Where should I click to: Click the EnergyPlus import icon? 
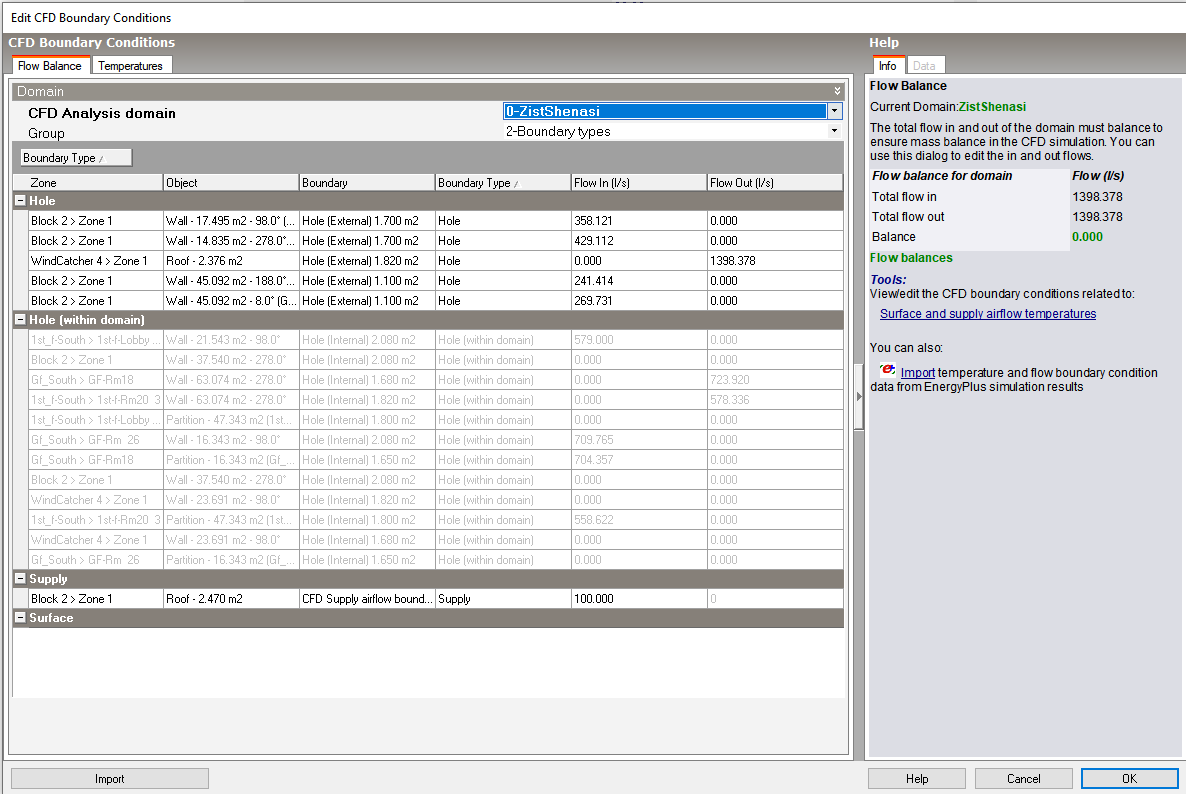[888, 371]
